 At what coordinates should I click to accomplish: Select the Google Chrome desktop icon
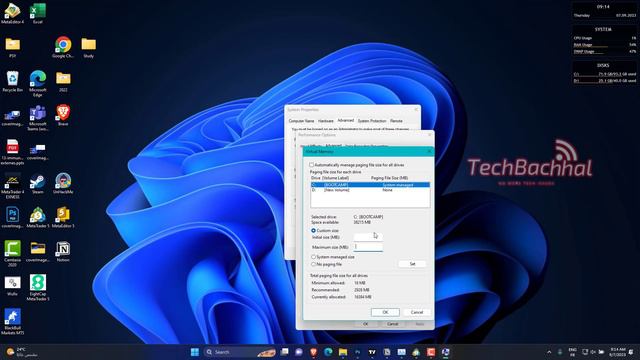point(63,47)
